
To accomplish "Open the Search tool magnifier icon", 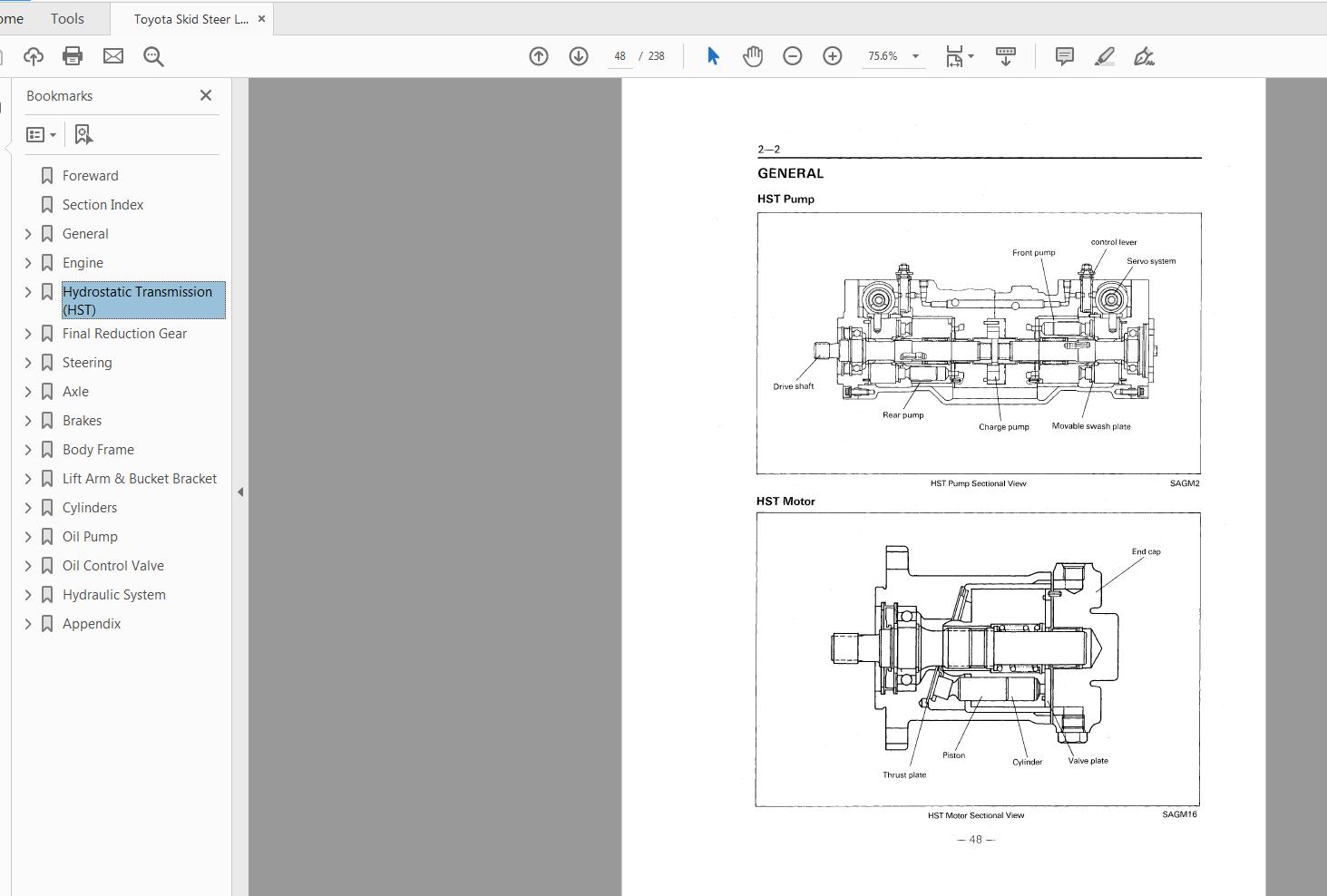I will pos(153,56).
